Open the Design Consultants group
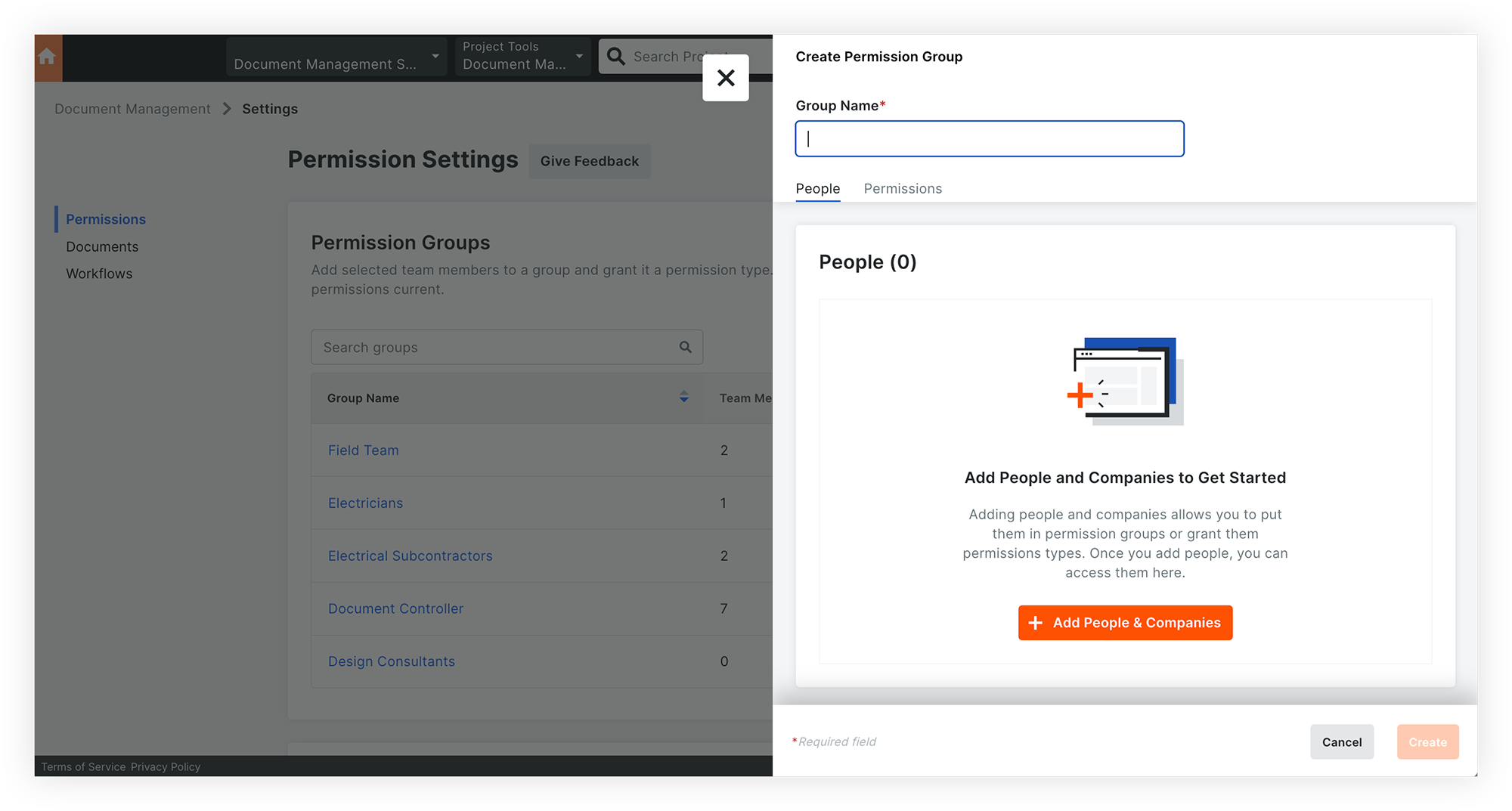This screenshot has height=811, width=1512. tap(391, 661)
